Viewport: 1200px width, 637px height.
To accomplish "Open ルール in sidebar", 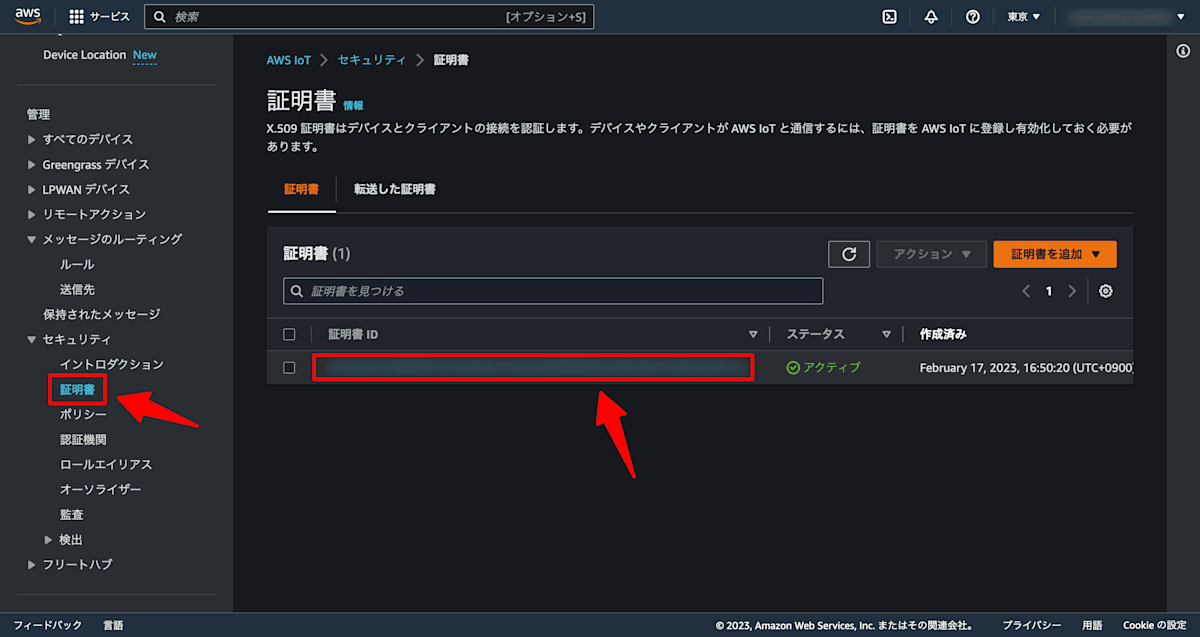I will 77,264.
